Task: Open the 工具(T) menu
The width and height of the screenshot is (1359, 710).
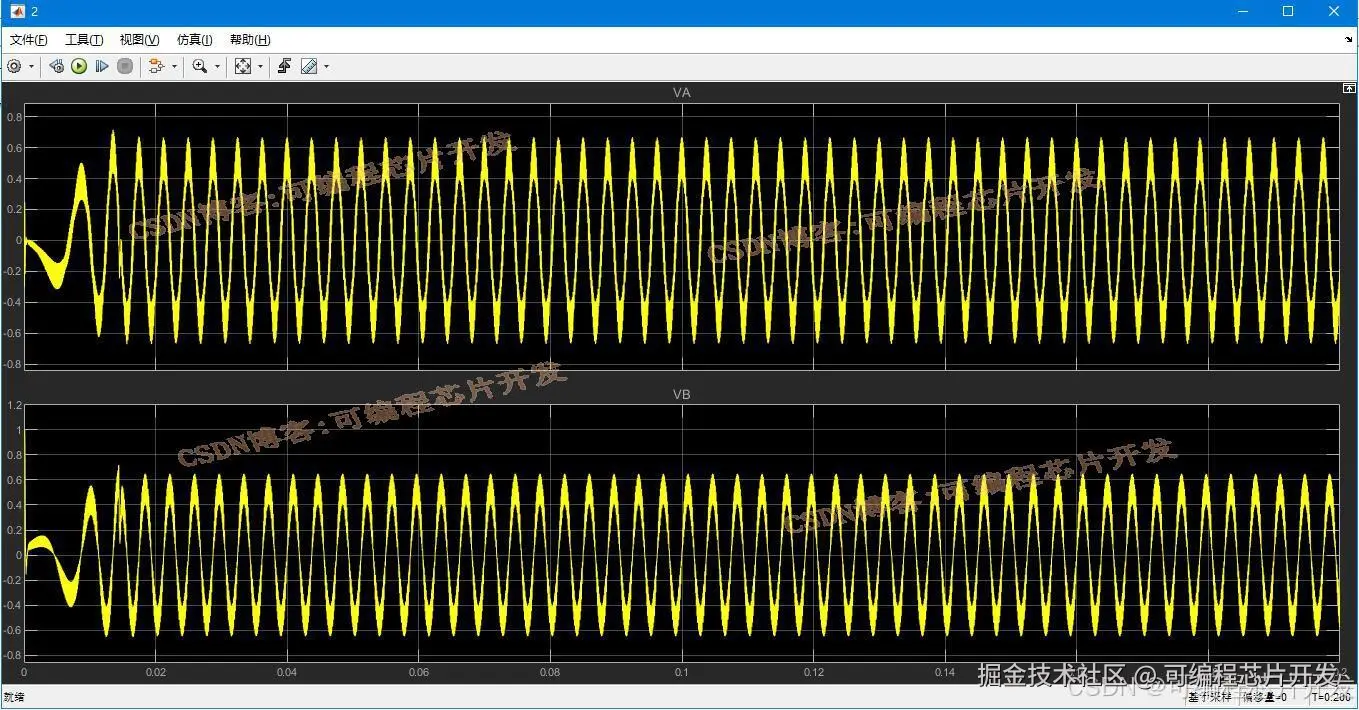Action: pyautogui.click(x=84, y=40)
